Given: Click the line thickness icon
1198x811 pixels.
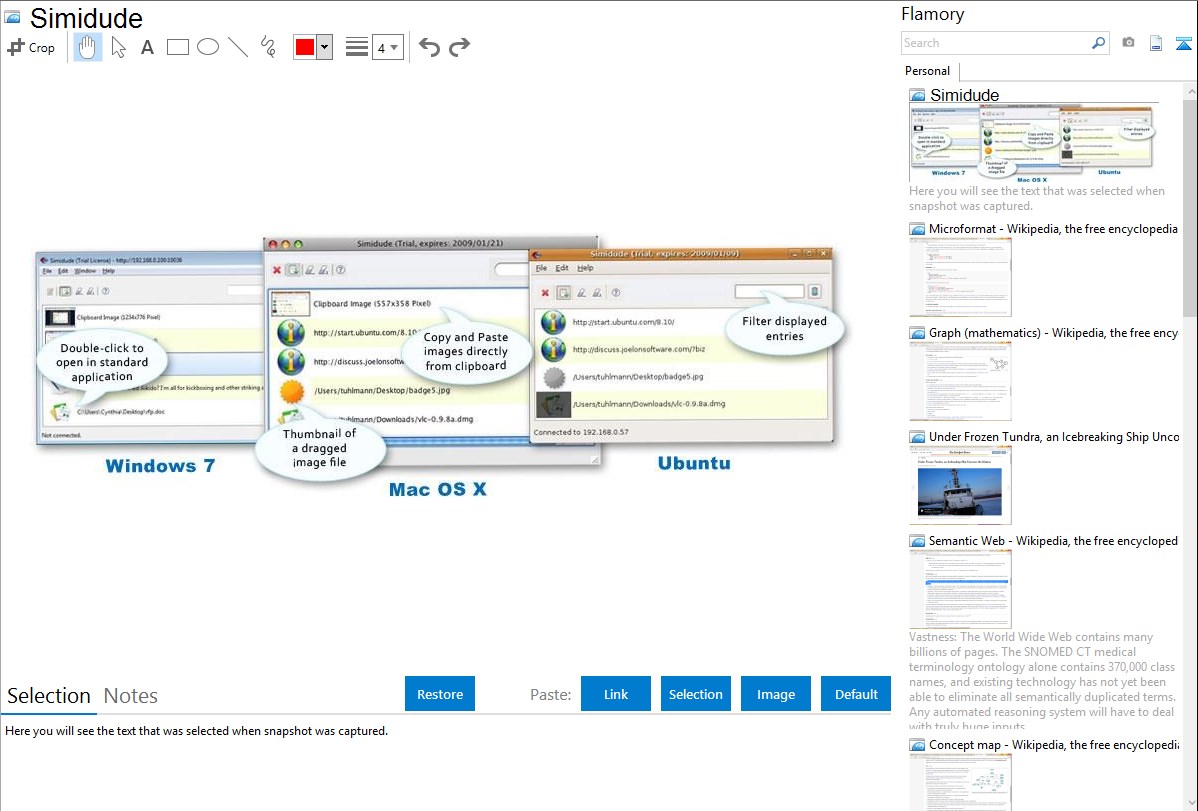Looking at the screenshot, I should (x=356, y=47).
